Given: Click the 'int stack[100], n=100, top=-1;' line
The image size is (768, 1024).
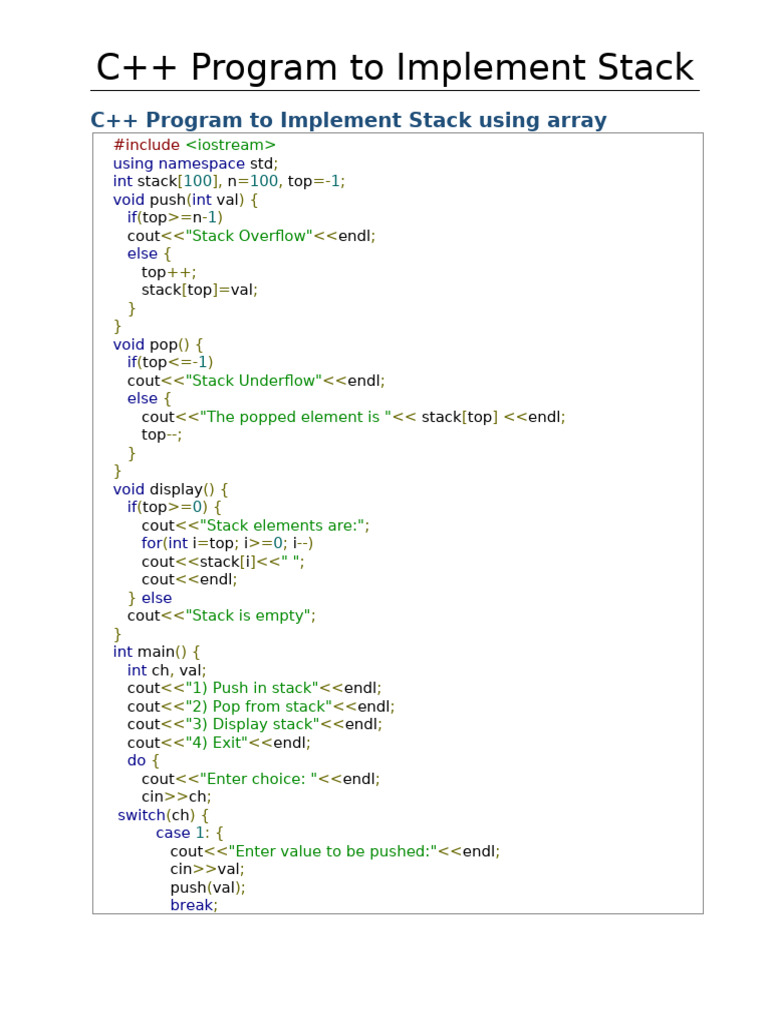Looking at the screenshot, I should pos(229,181).
